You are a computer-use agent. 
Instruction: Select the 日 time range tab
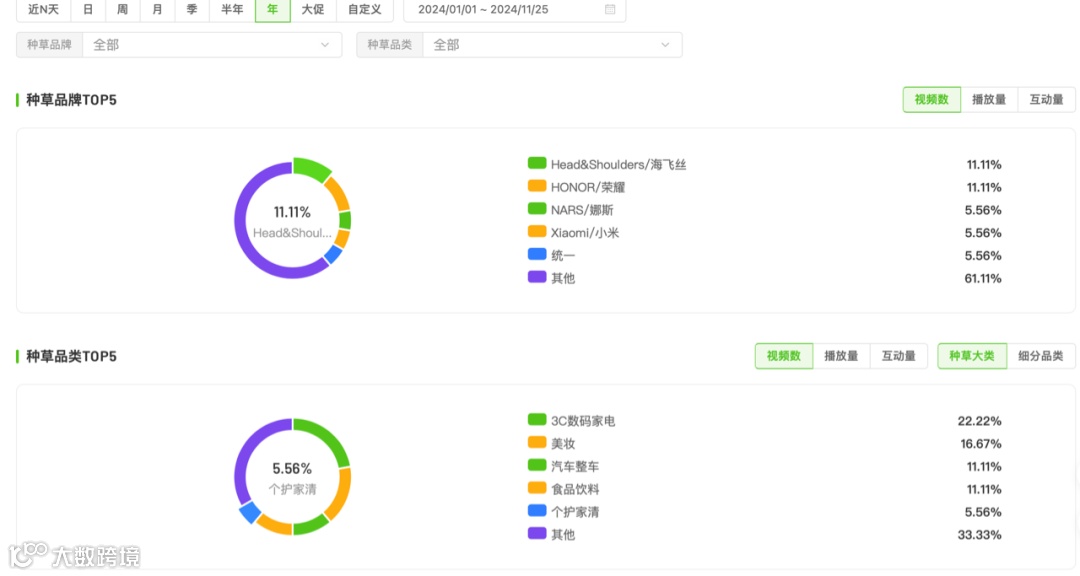click(x=87, y=10)
